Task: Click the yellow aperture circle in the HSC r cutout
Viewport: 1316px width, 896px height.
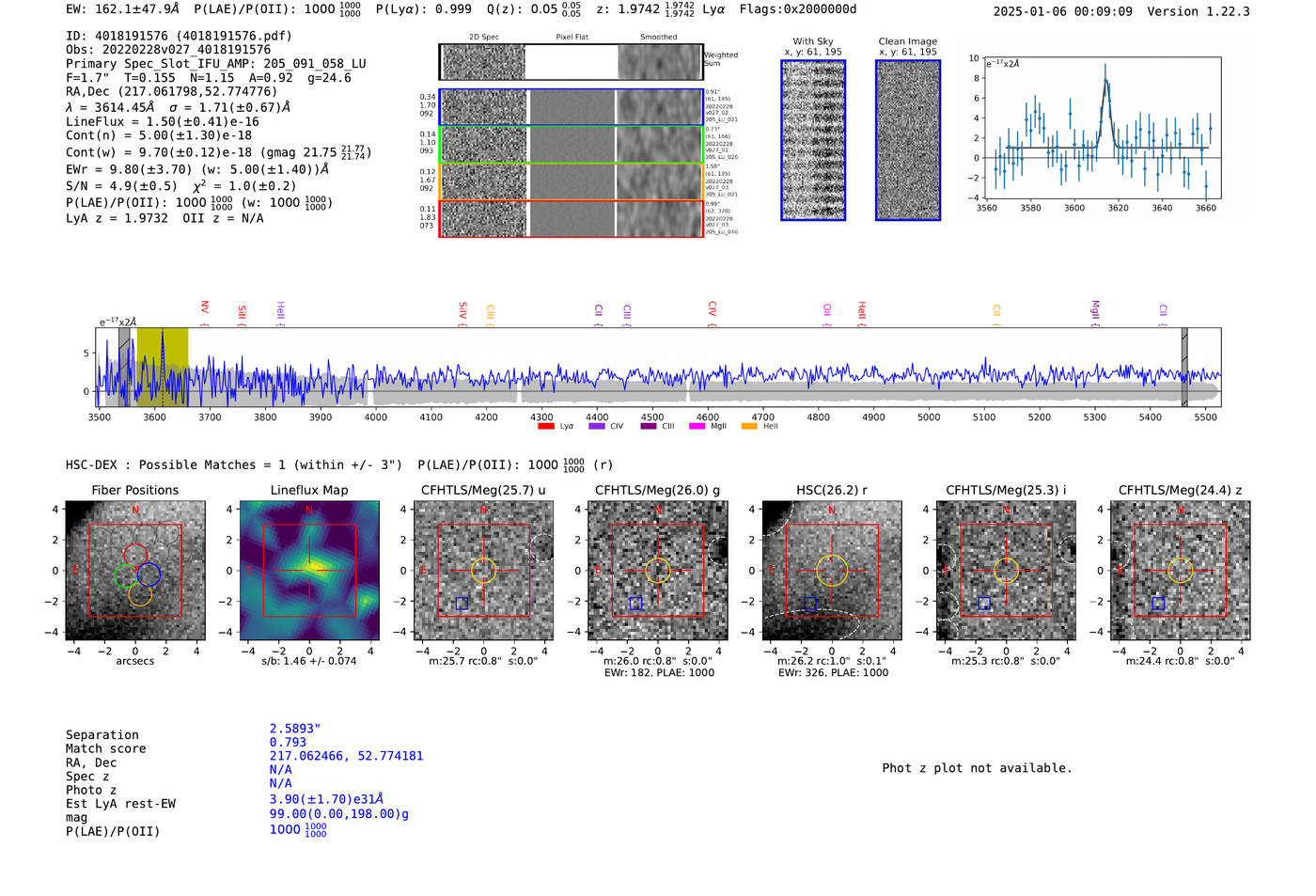Action: (832, 571)
